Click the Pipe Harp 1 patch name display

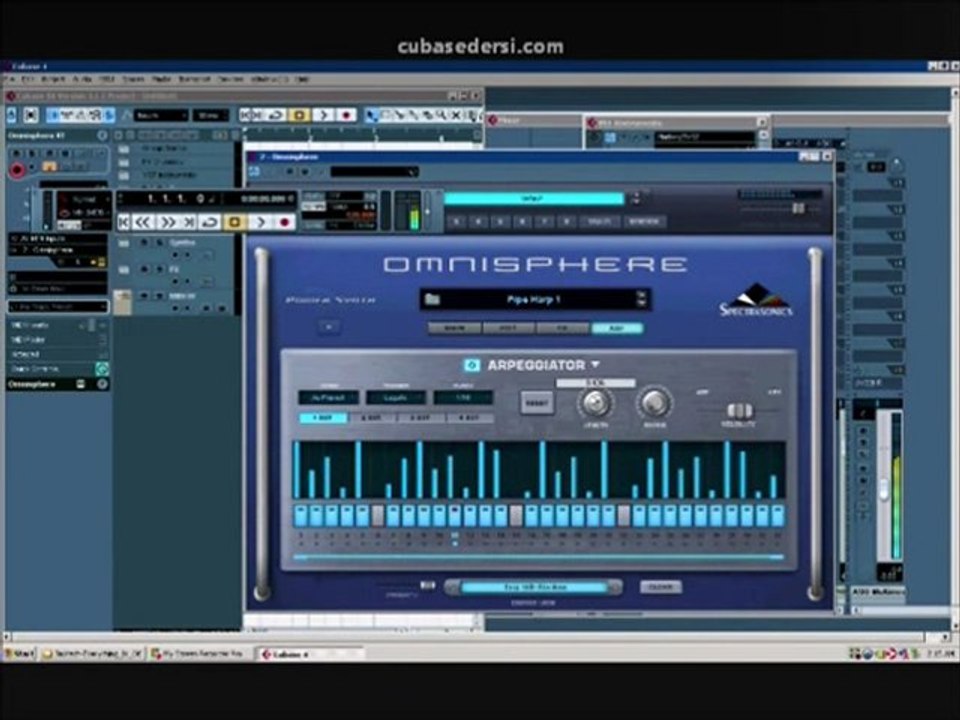(x=534, y=299)
